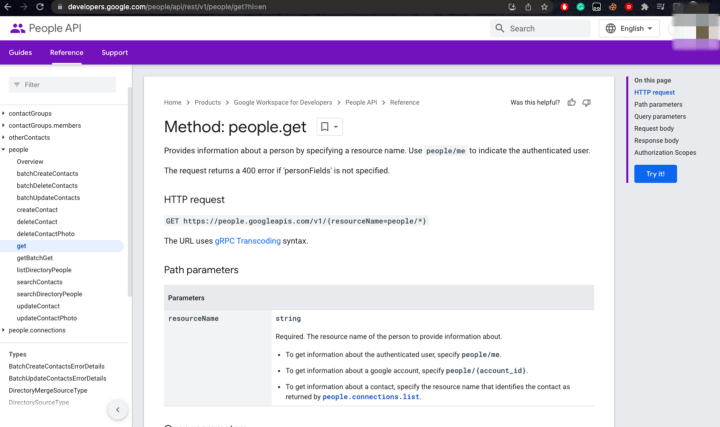Open batchCreateContacts in sidebar
The image size is (720, 427).
pyautogui.click(x=47, y=174)
